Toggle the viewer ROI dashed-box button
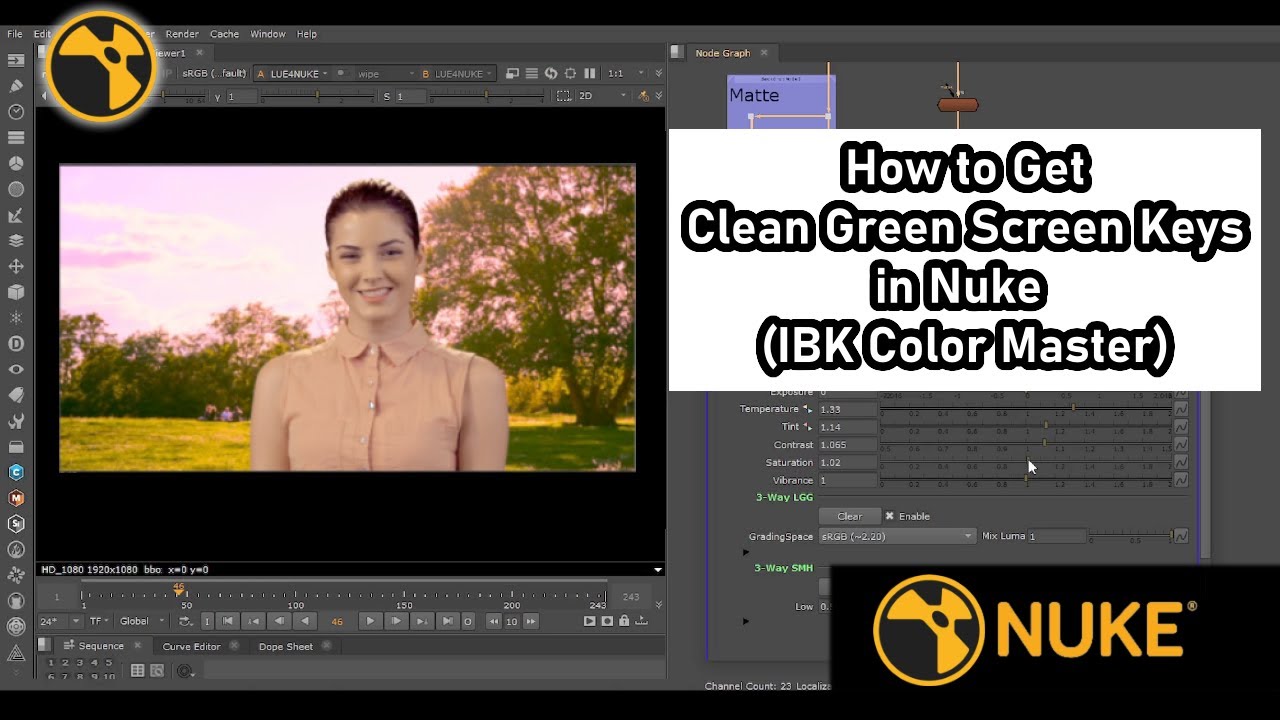1280x720 pixels. point(562,96)
